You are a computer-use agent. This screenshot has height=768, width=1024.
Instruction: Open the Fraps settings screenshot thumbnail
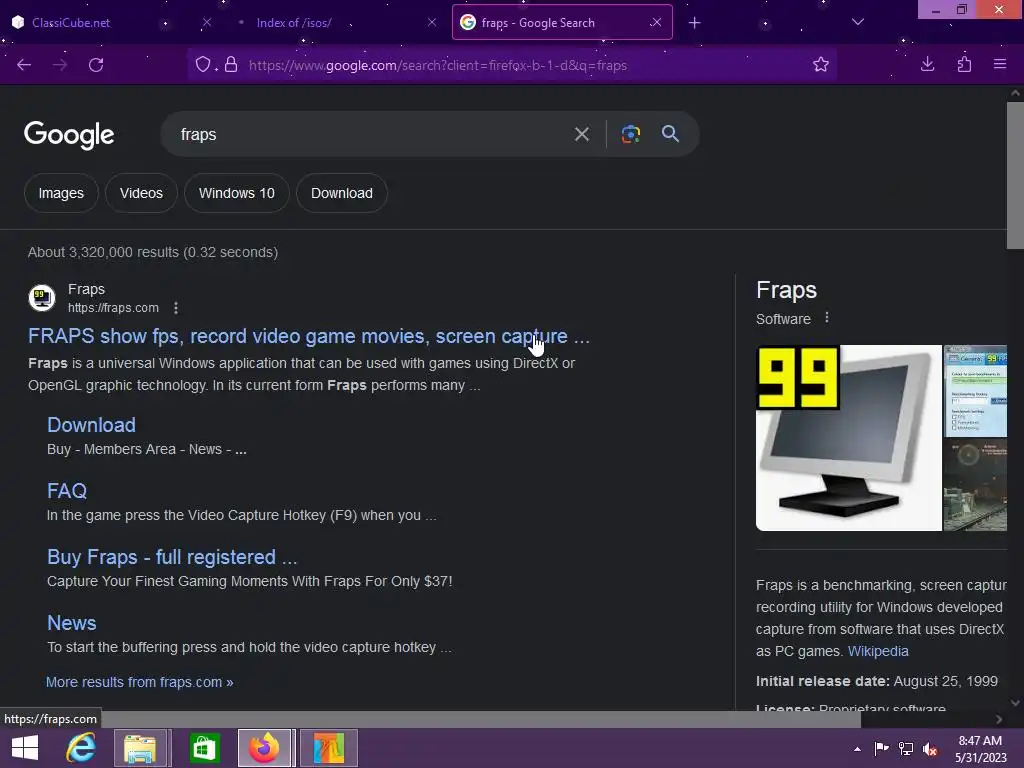click(x=975, y=391)
